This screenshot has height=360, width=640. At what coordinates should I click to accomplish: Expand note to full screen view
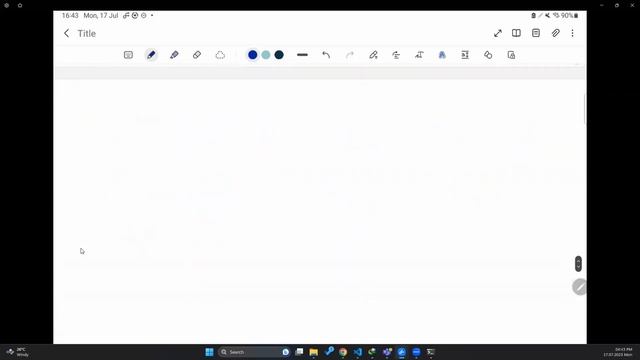point(498,33)
